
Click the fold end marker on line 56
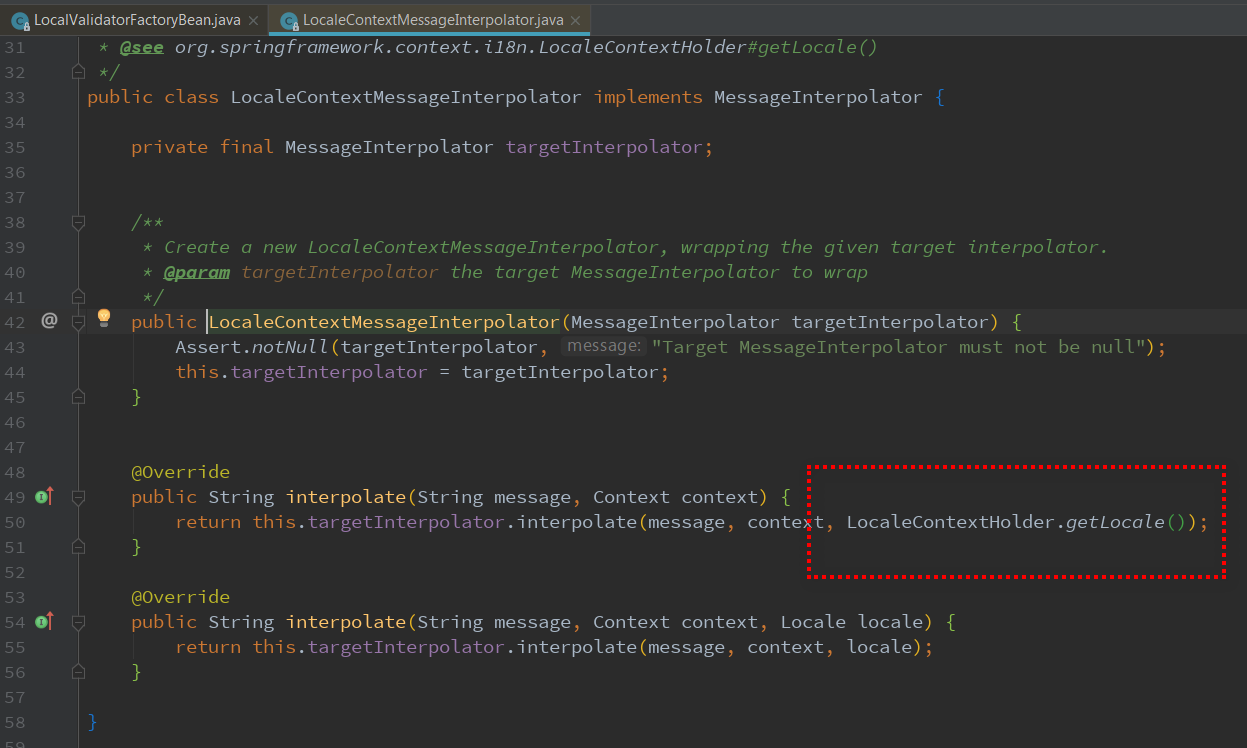coord(78,672)
